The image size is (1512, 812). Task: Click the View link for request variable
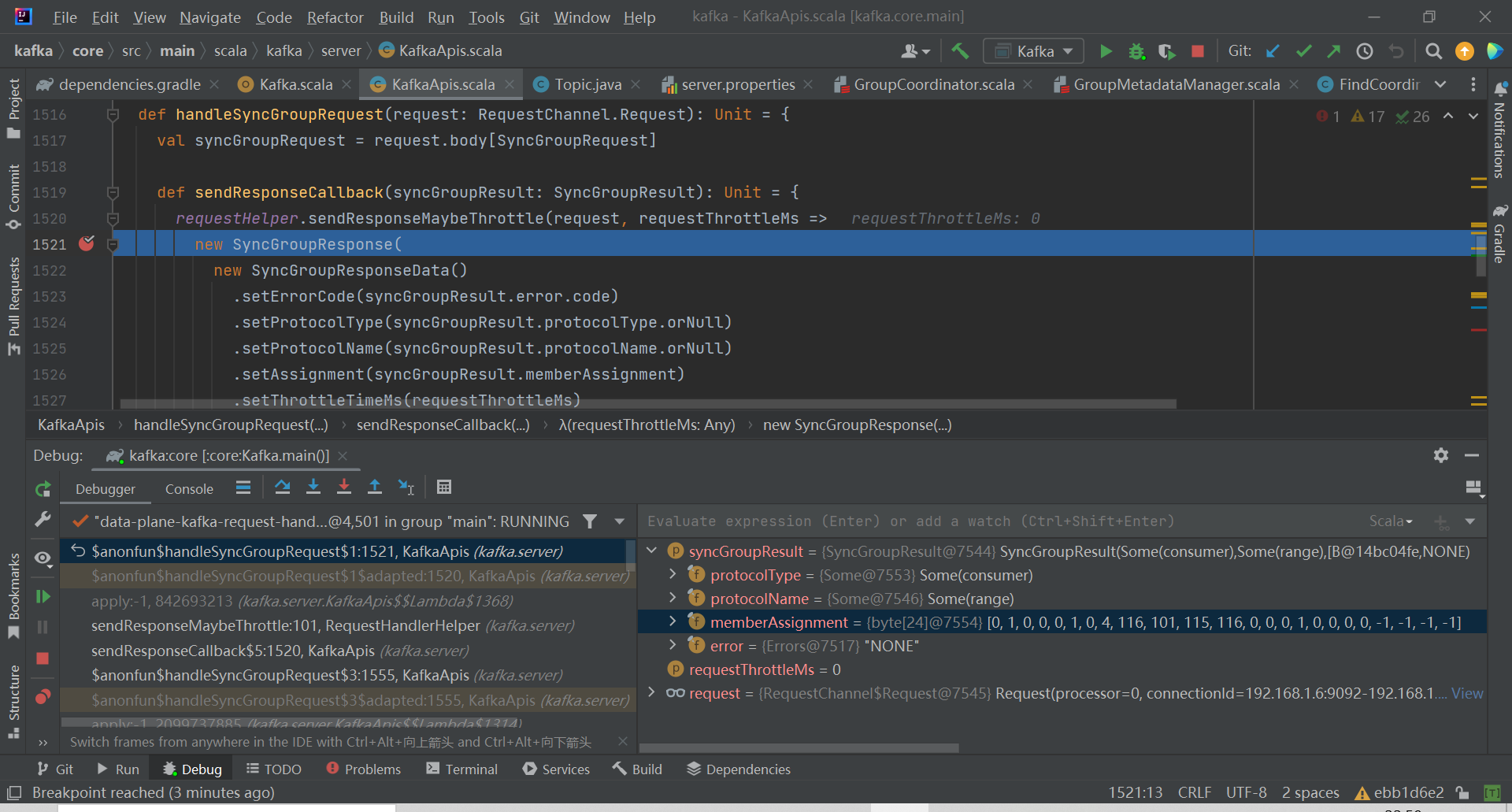tap(1466, 693)
